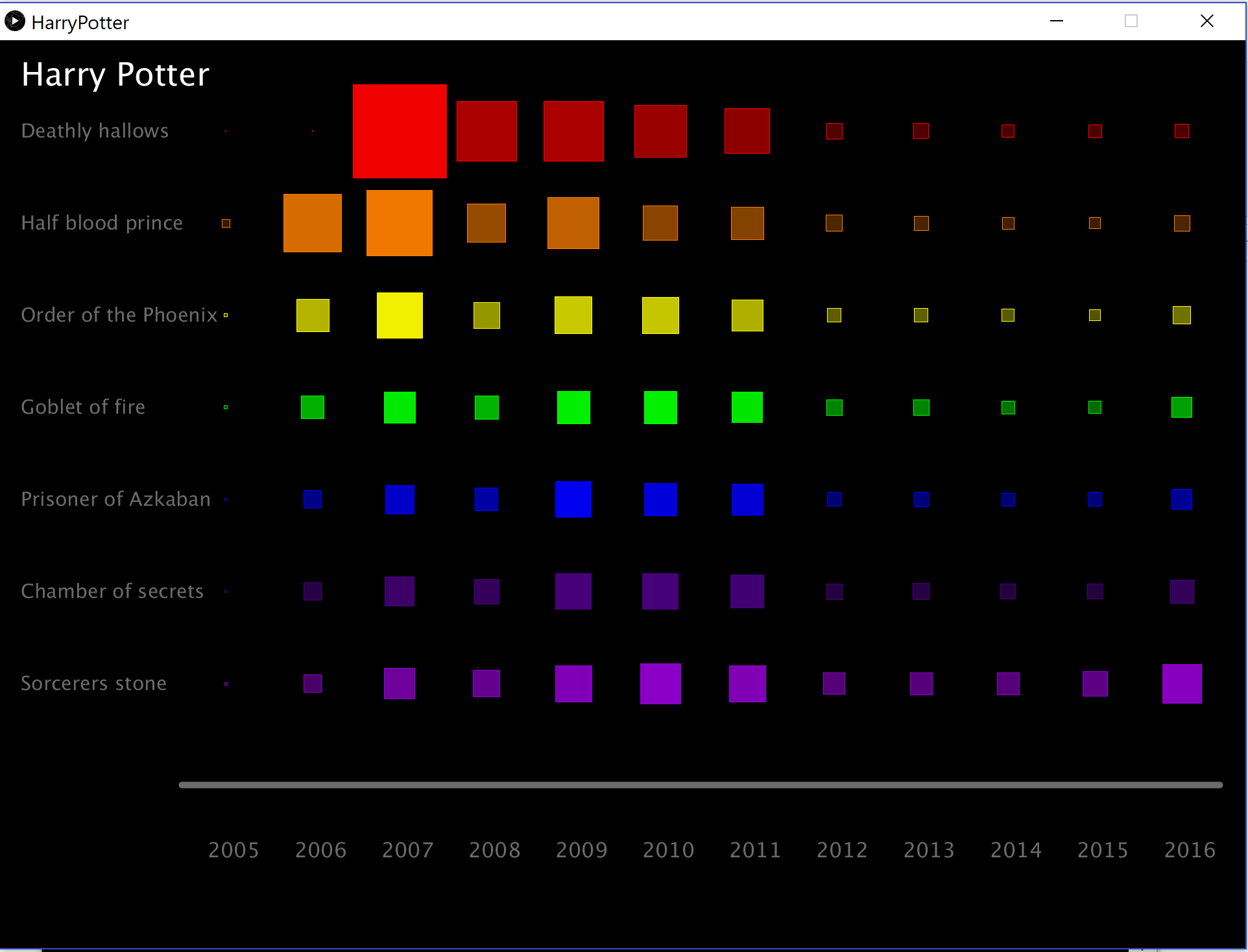Close the HarryPotter window

tap(1207, 21)
